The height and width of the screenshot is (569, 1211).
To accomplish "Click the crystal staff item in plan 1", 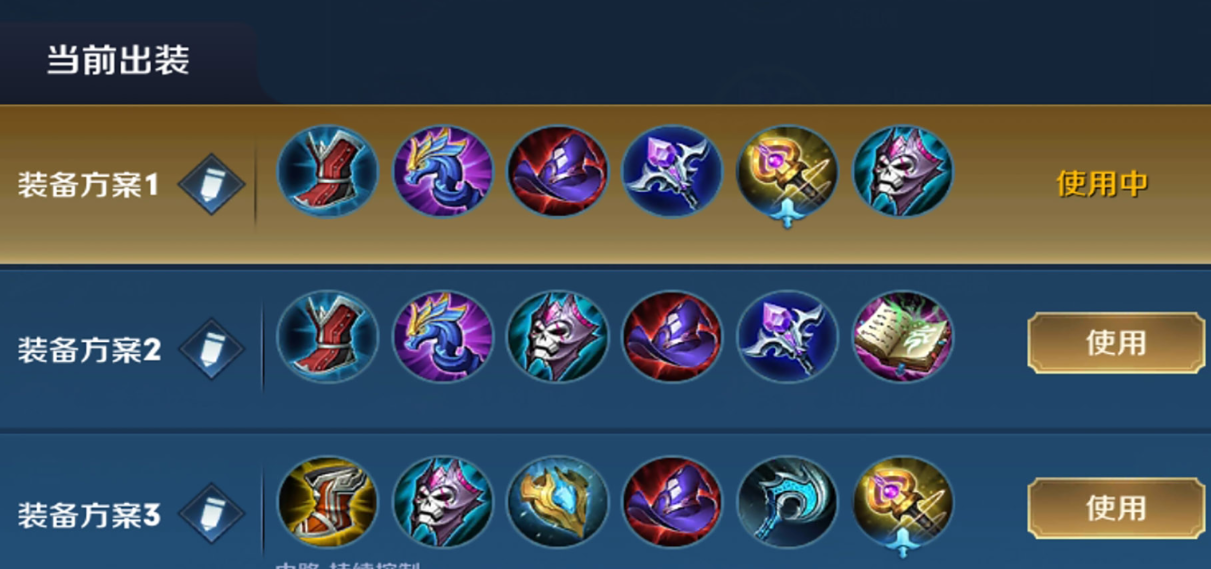I will click(672, 171).
